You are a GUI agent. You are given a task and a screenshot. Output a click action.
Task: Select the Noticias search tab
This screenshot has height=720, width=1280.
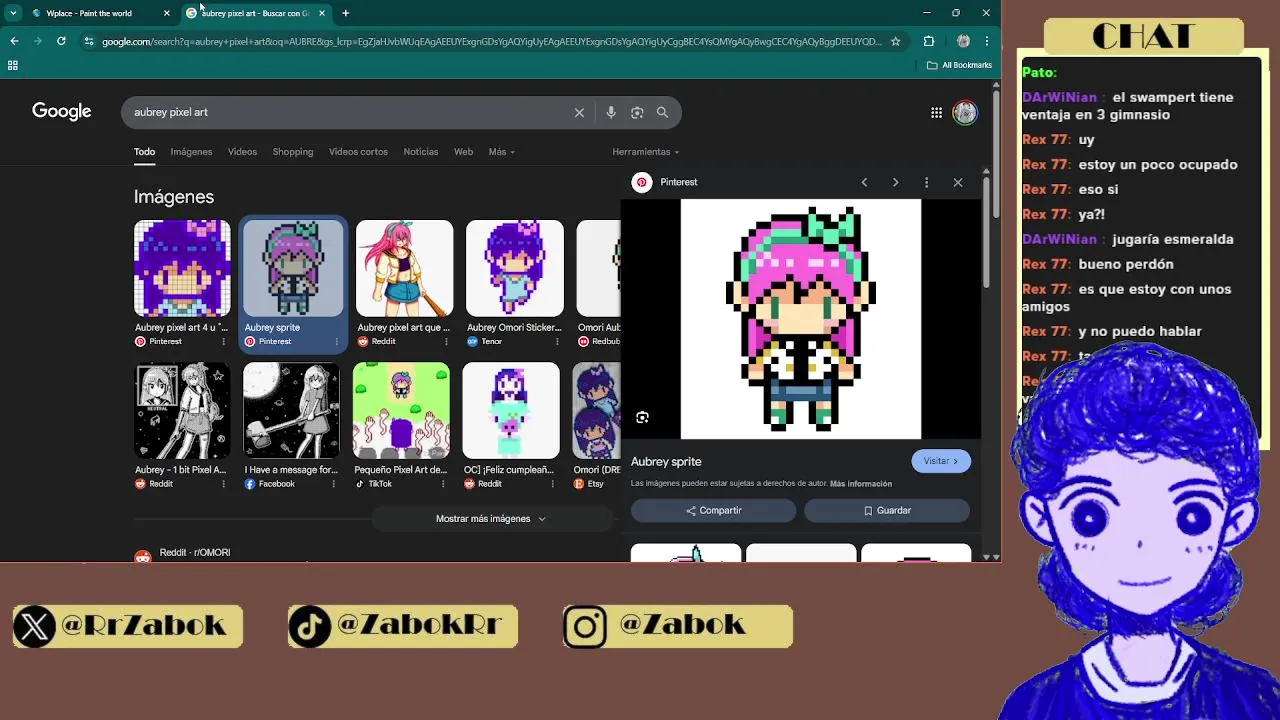click(x=421, y=152)
